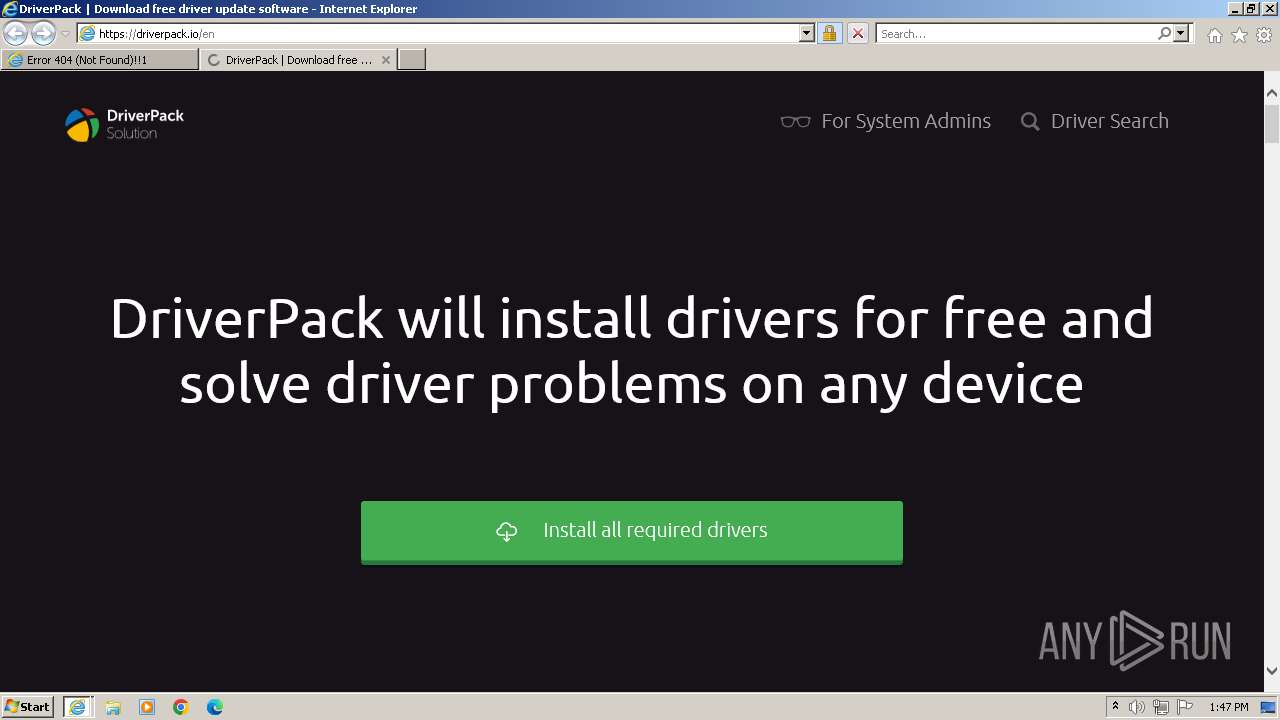Show hidden tray icons arrow
The image size is (1280, 720).
tap(1115, 707)
